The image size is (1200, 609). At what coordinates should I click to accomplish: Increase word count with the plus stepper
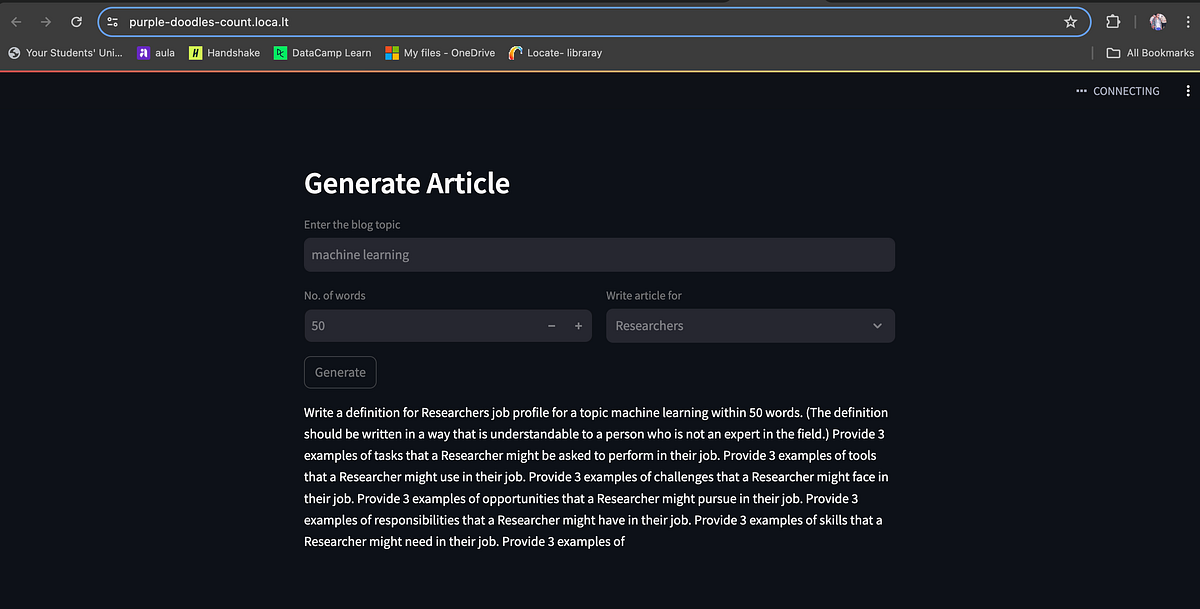point(577,325)
